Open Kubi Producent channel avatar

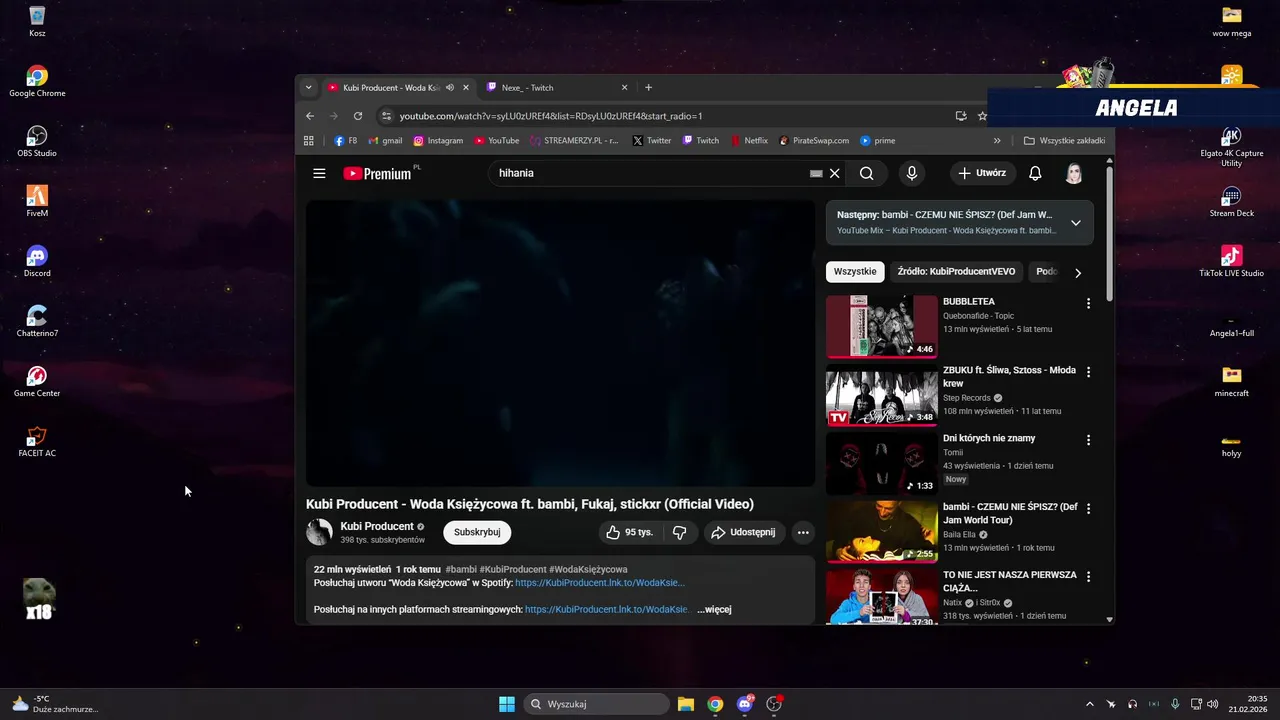pyautogui.click(x=319, y=532)
